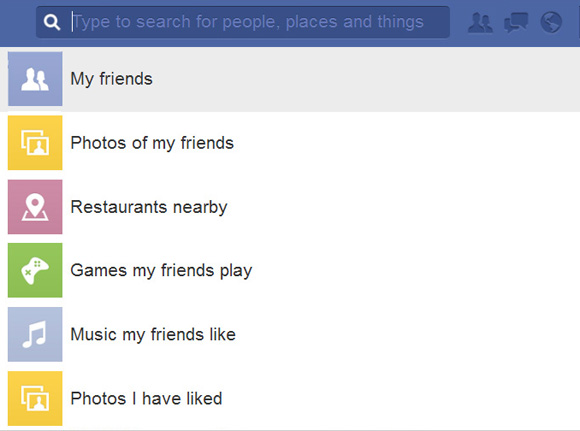Click the green game controller icon
Viewport: 580px width, 431px height.
click(x=35, y=270)
